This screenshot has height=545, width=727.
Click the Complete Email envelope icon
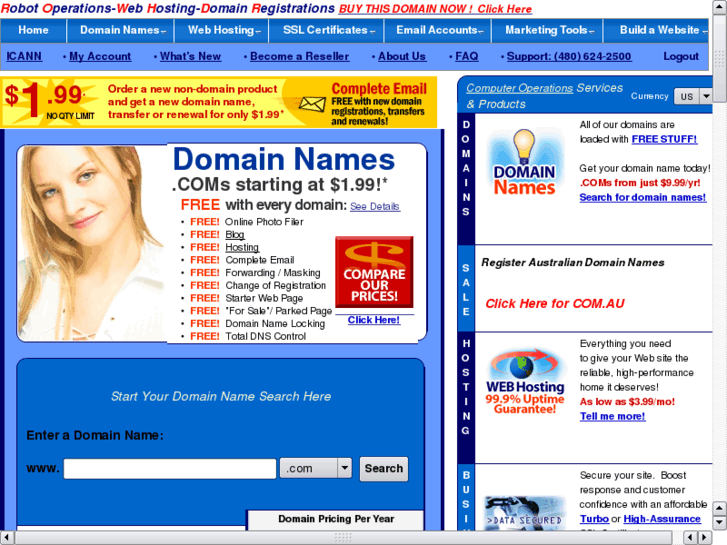click(x=312, y=104)
